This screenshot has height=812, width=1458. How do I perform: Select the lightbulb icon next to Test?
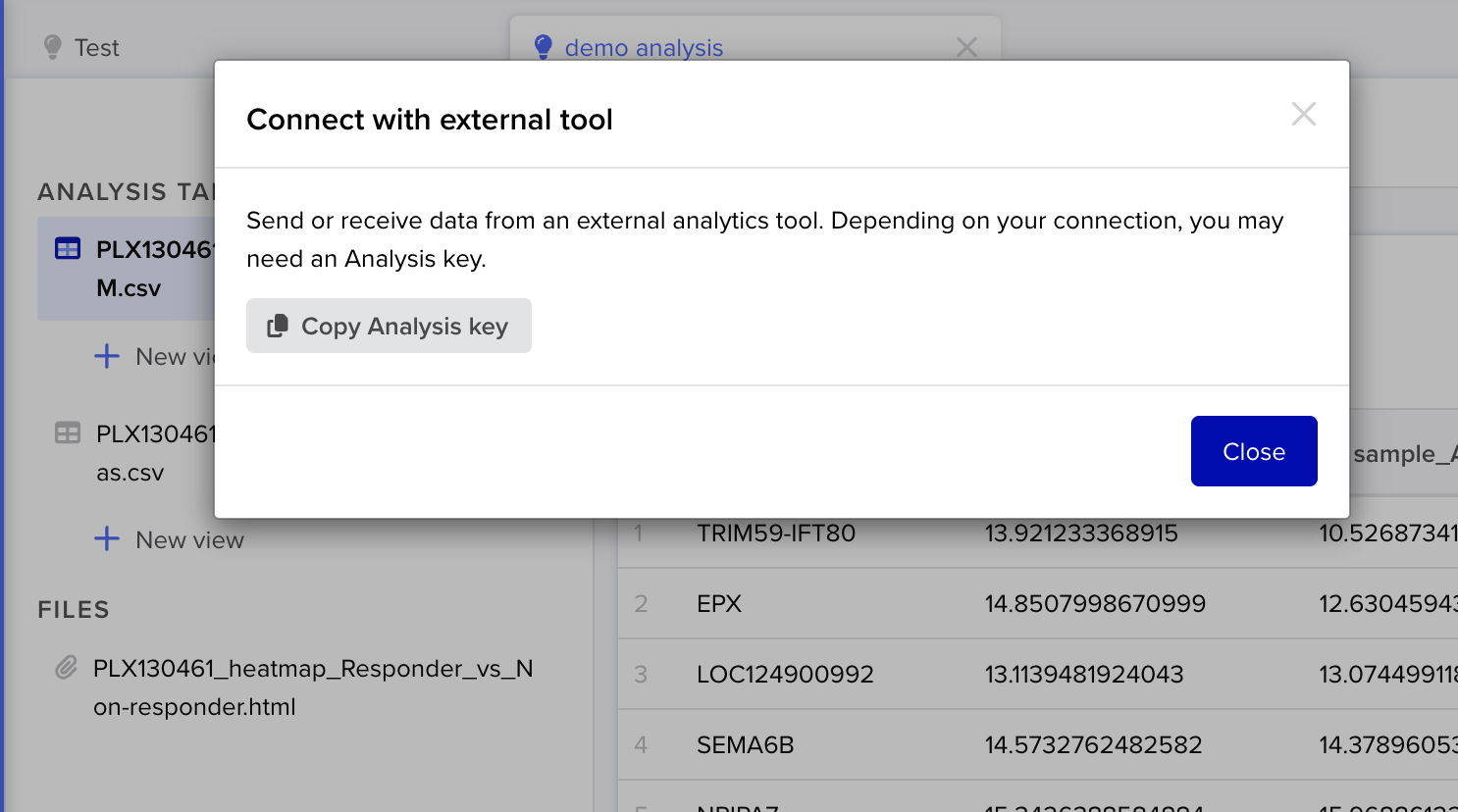53,47
